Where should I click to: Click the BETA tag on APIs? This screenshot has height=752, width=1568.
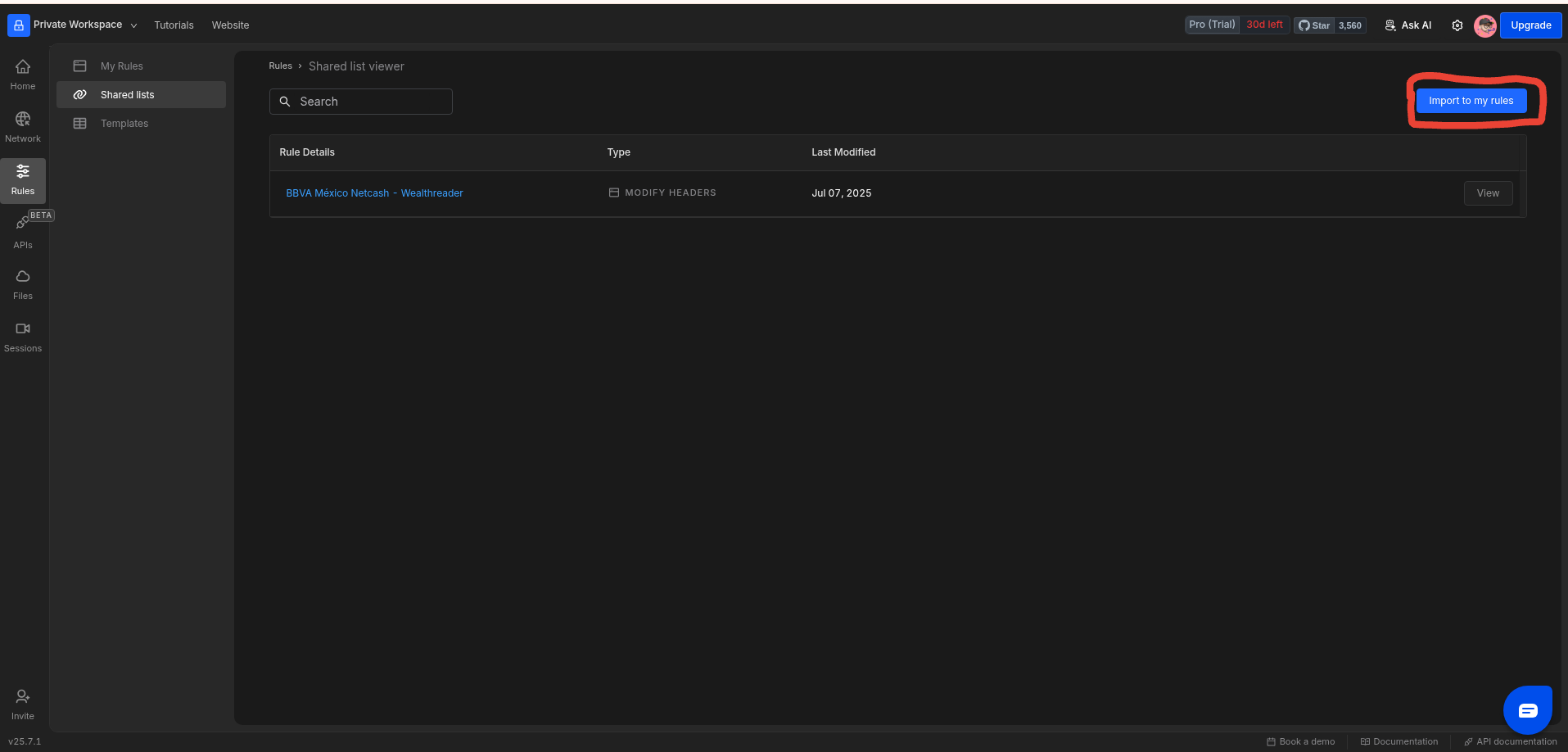point(41,215)
